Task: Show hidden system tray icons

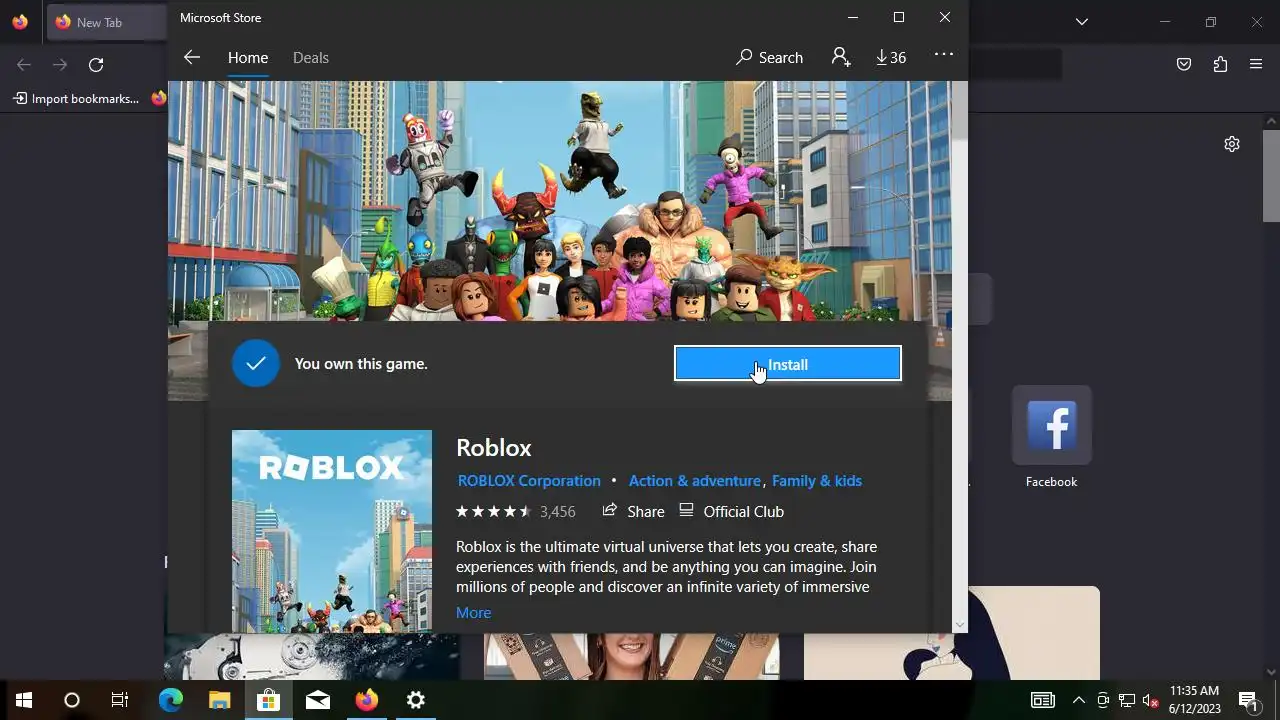Action: click(1078, 700)
